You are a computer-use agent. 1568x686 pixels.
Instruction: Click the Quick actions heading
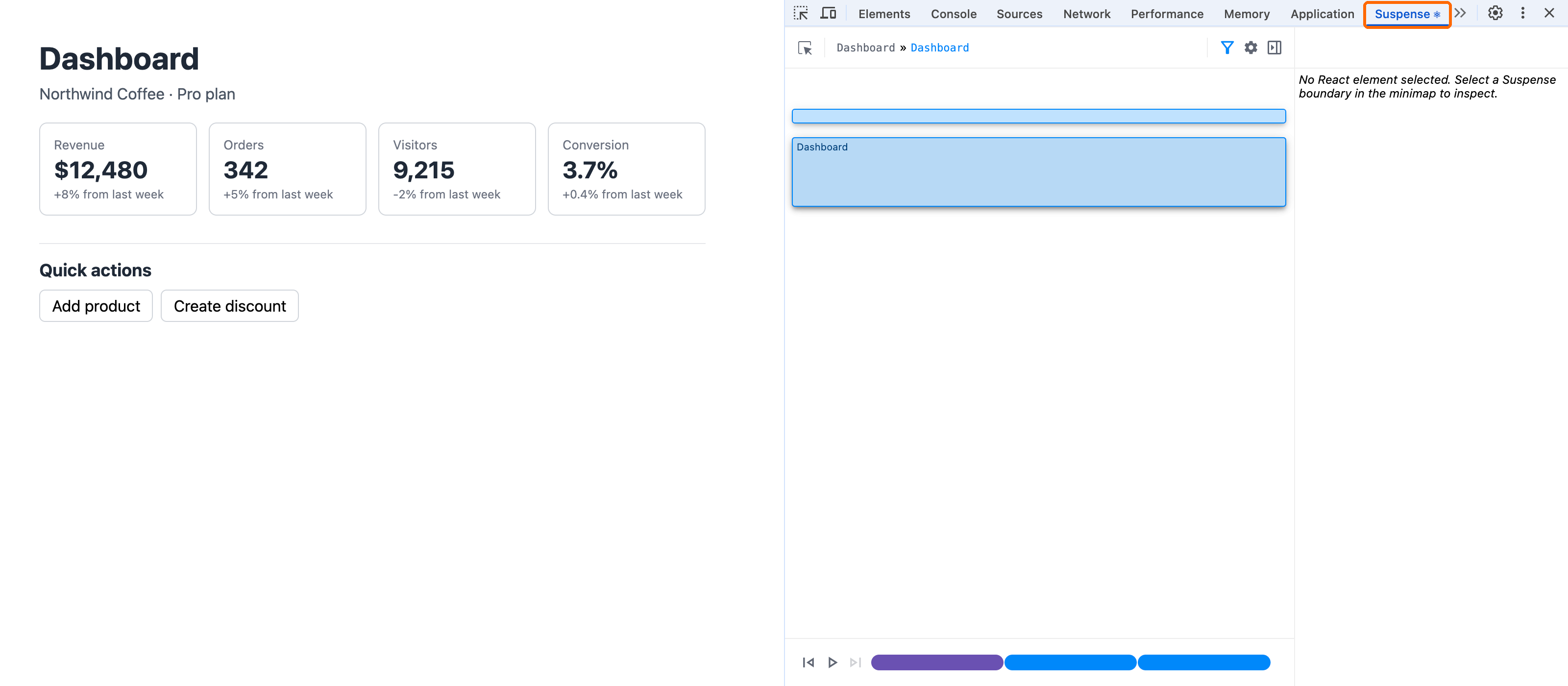95,270
